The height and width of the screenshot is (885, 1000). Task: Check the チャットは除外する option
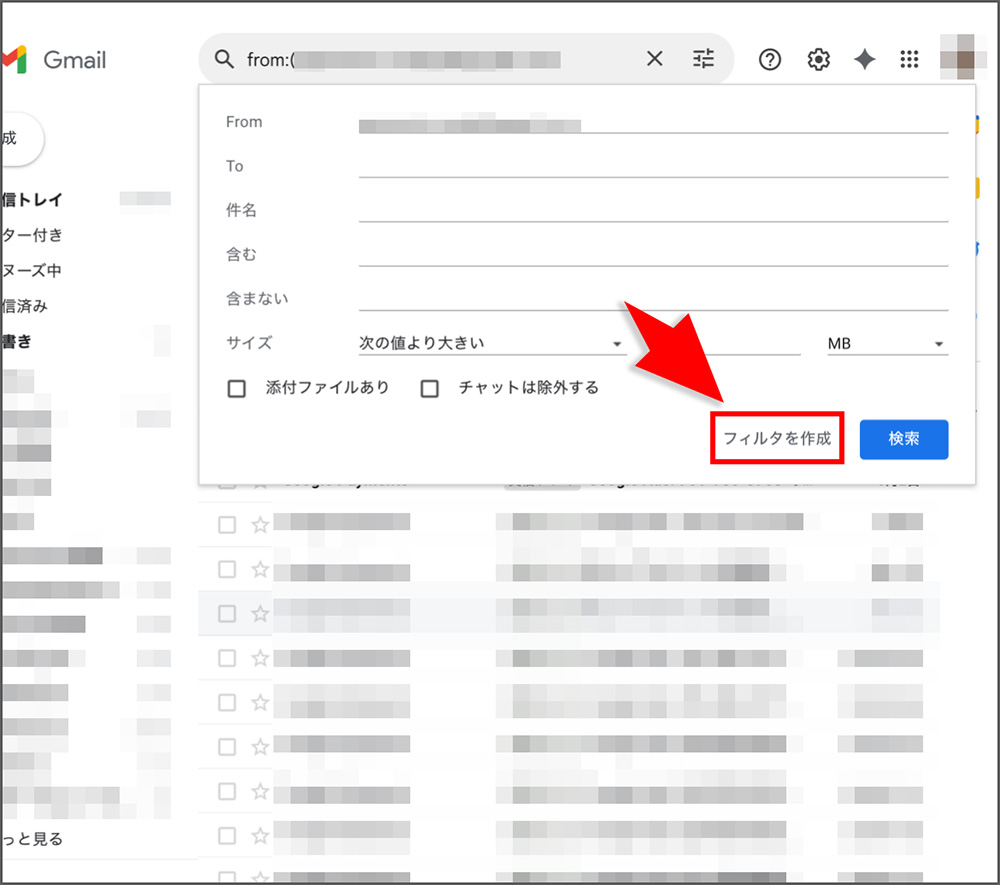[x=429, y=388]
